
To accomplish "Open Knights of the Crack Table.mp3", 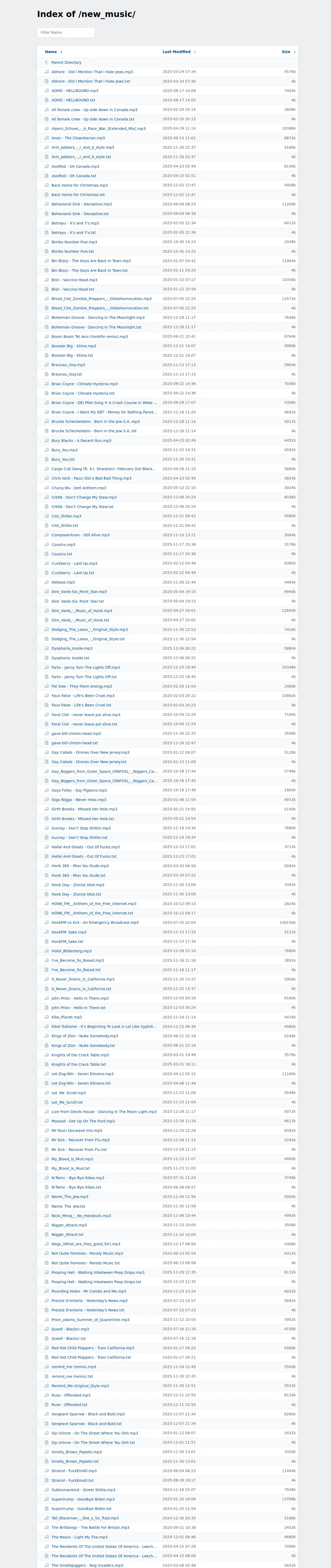I will click(80, 1055).
